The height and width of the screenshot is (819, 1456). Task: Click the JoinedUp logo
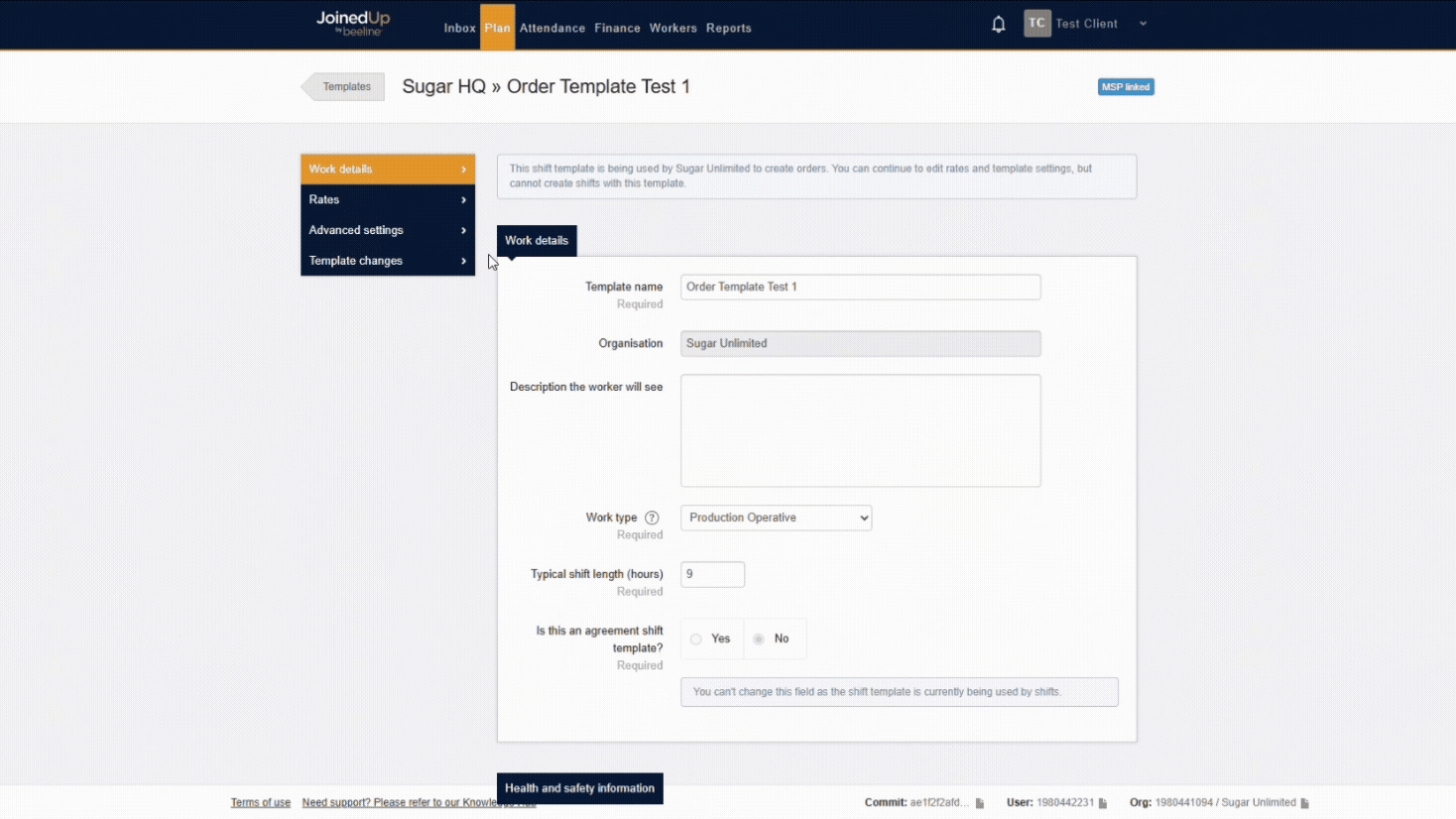point(353,23)
